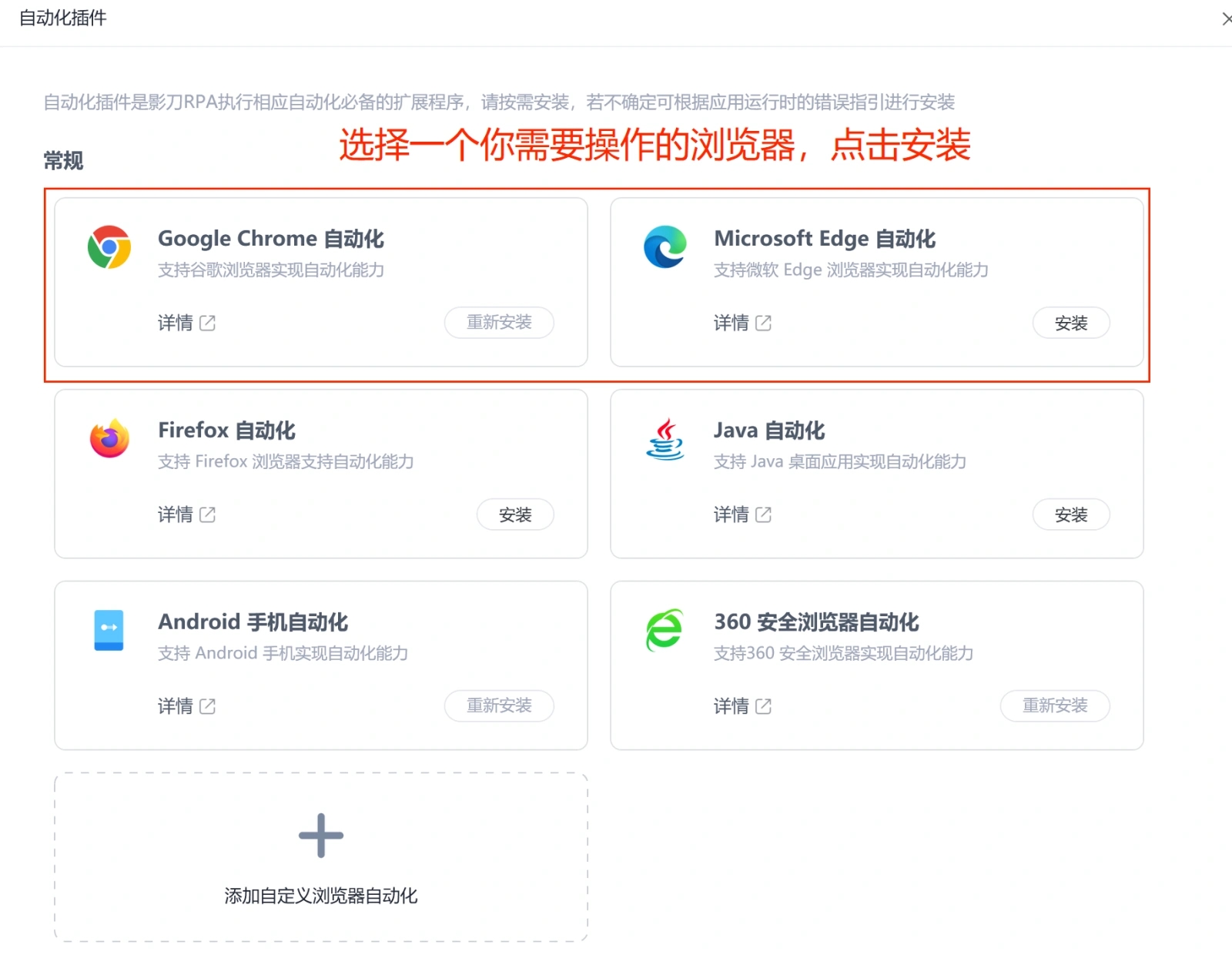The height and width of the screenshot is (955, 1232).
Task: Click the Google Chrome 自动化 title
Action: [271, 239]
